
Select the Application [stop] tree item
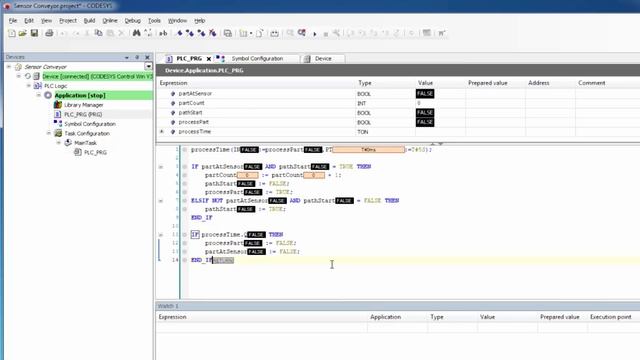point(80,96)
